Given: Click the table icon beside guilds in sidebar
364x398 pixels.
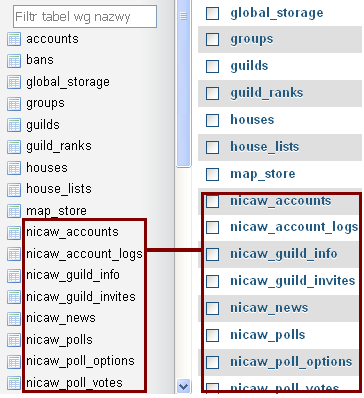Looking at the screenshot, I should (14, 125).
